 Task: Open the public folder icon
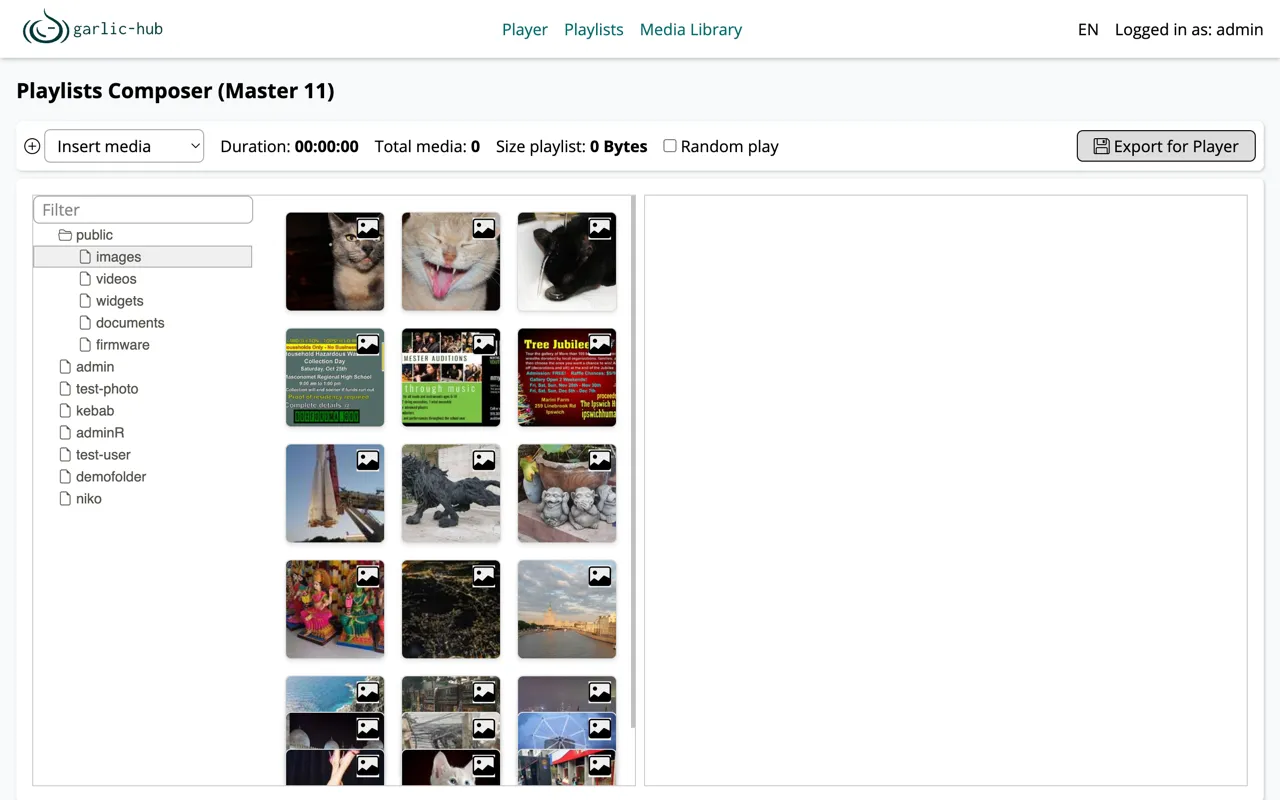[x=65, y=235]
